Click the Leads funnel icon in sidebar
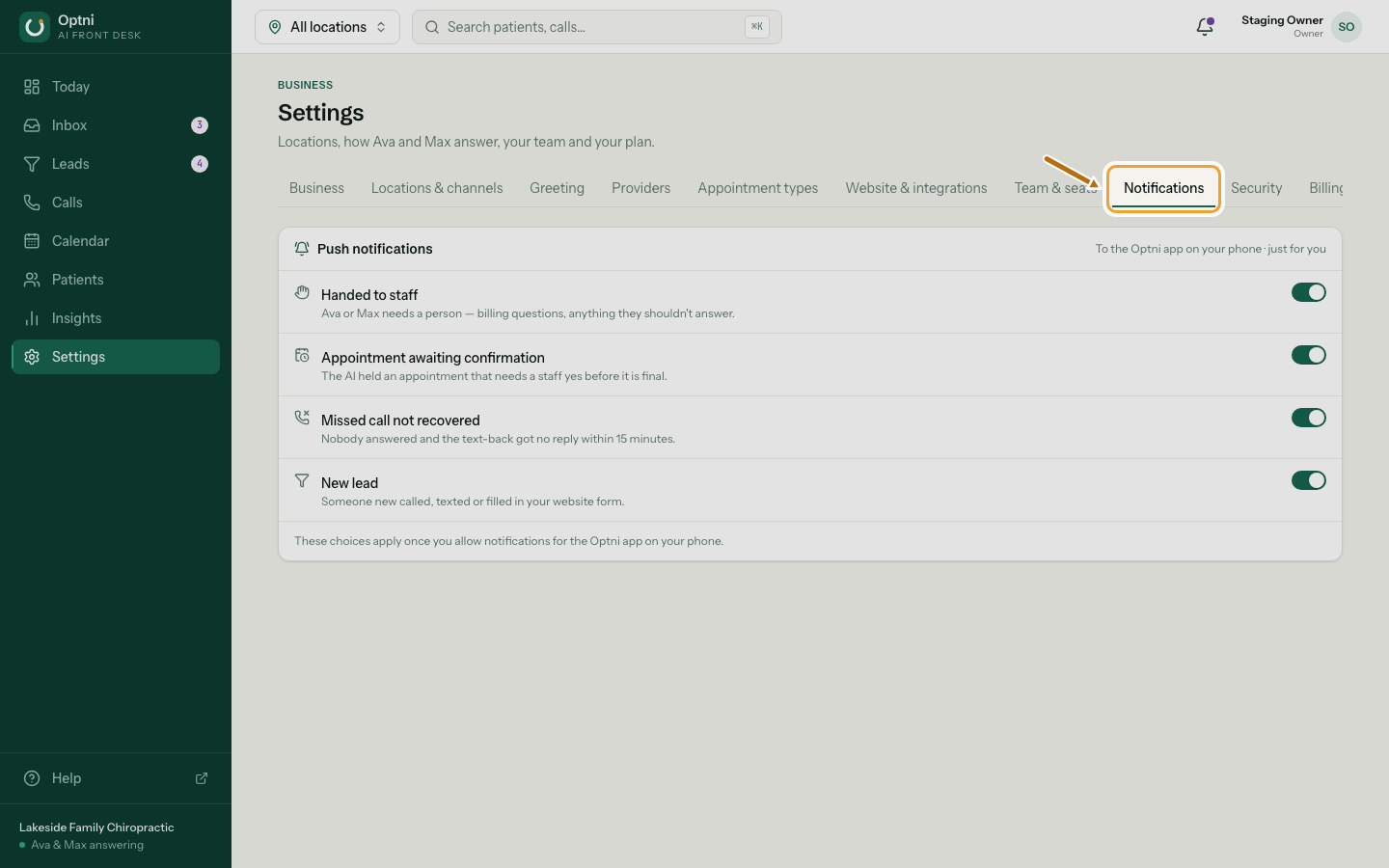Viewport: 1389px width, 868px height. tap(32, 164)
